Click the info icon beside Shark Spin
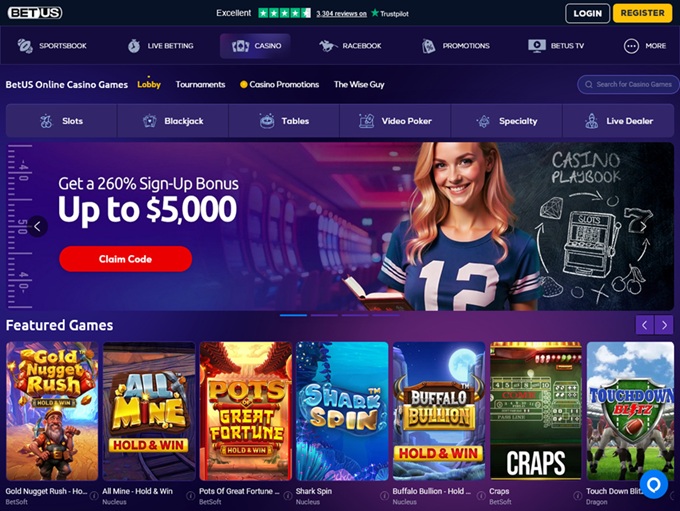The image size is (680, 511). pyautogui.click(x=384, y=495)
